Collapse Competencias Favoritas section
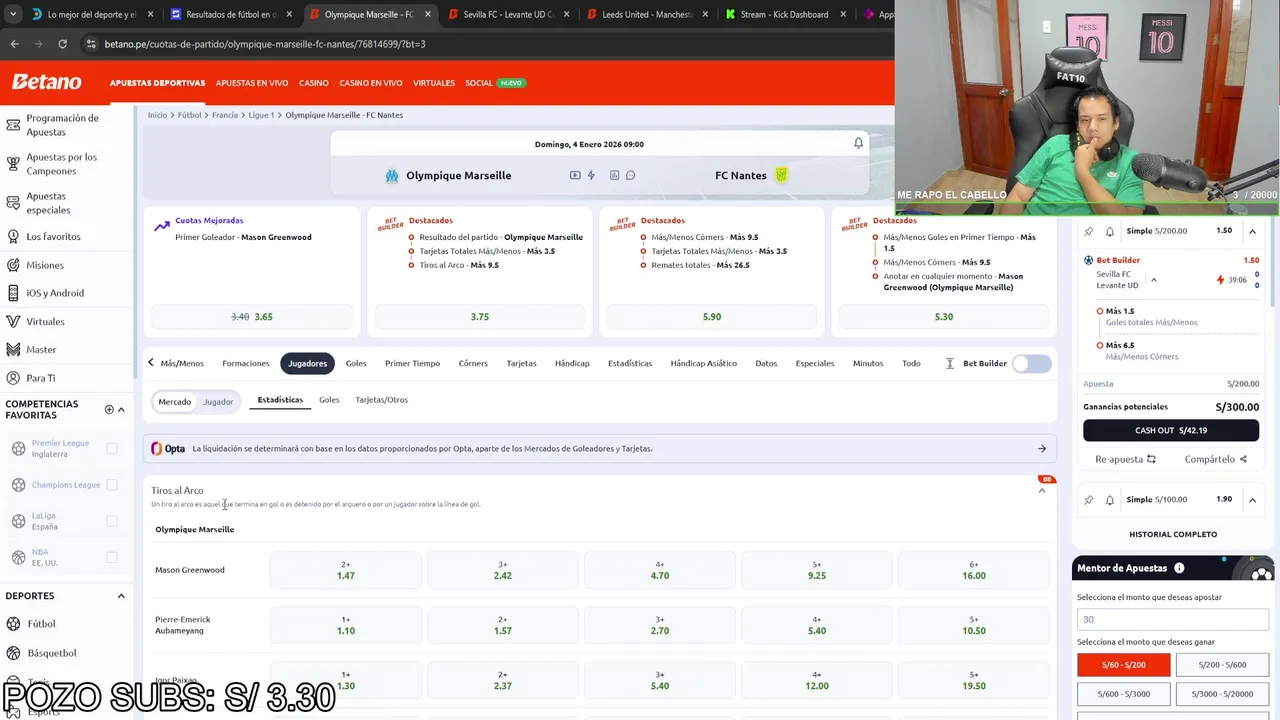Image resolution: width=1280 pixels, height=720 pixels. coord(121,409)
